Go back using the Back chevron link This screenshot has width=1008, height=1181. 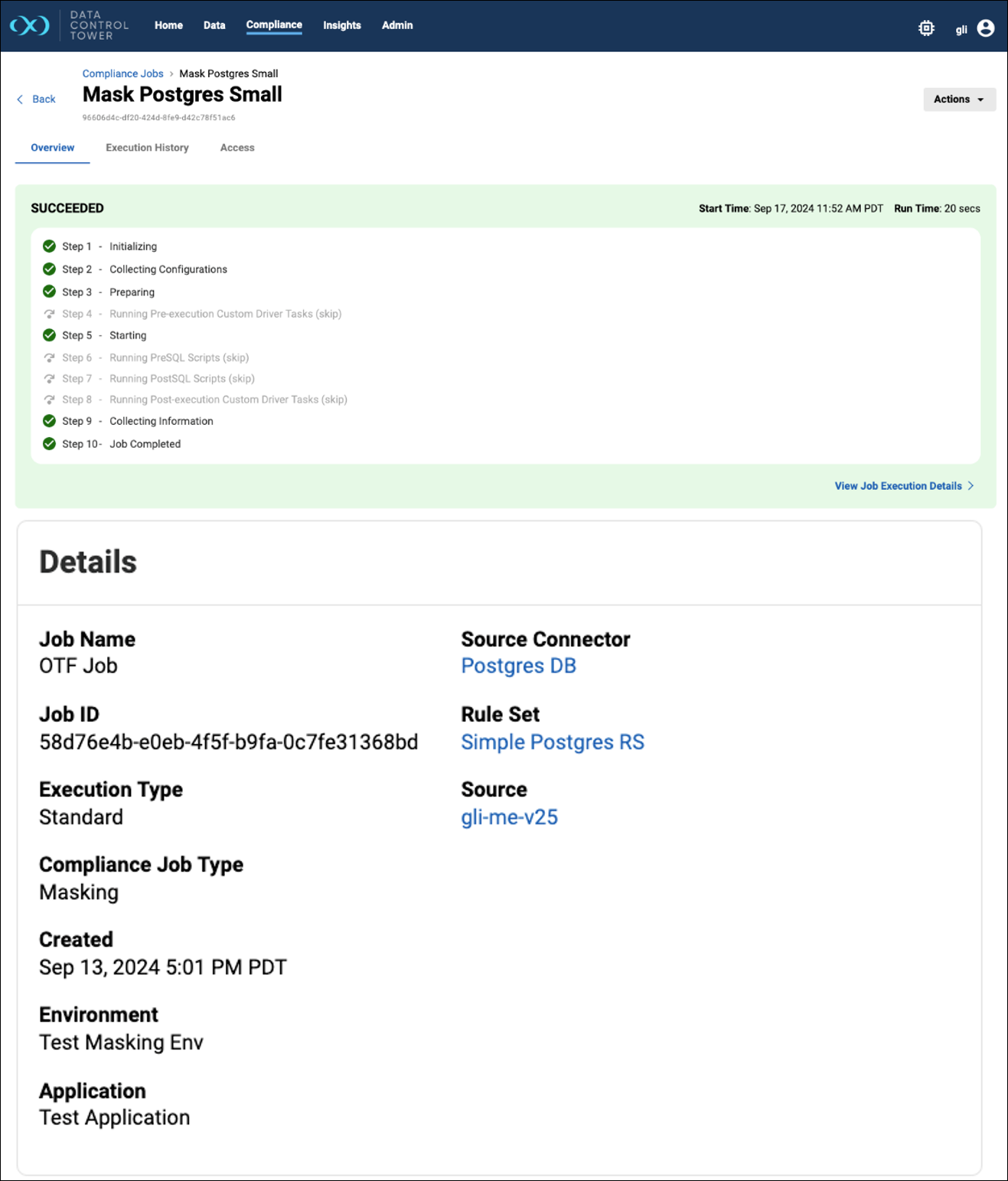point(37,100)
